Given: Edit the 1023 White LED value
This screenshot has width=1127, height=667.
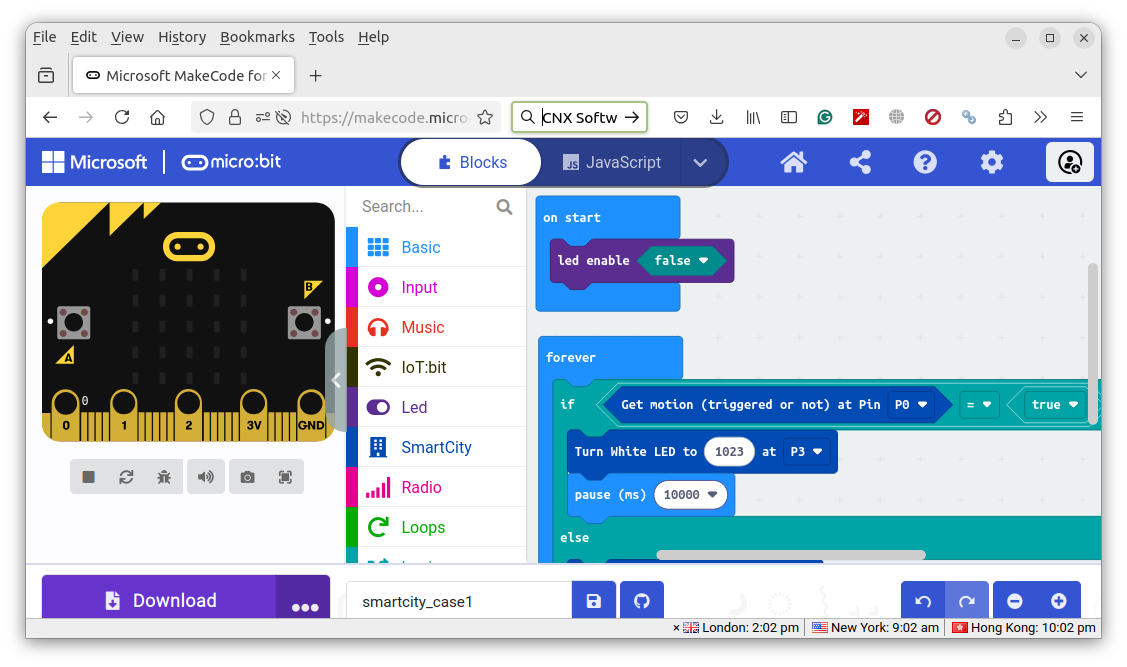Looking at the screenshot, I should point(729,451).
